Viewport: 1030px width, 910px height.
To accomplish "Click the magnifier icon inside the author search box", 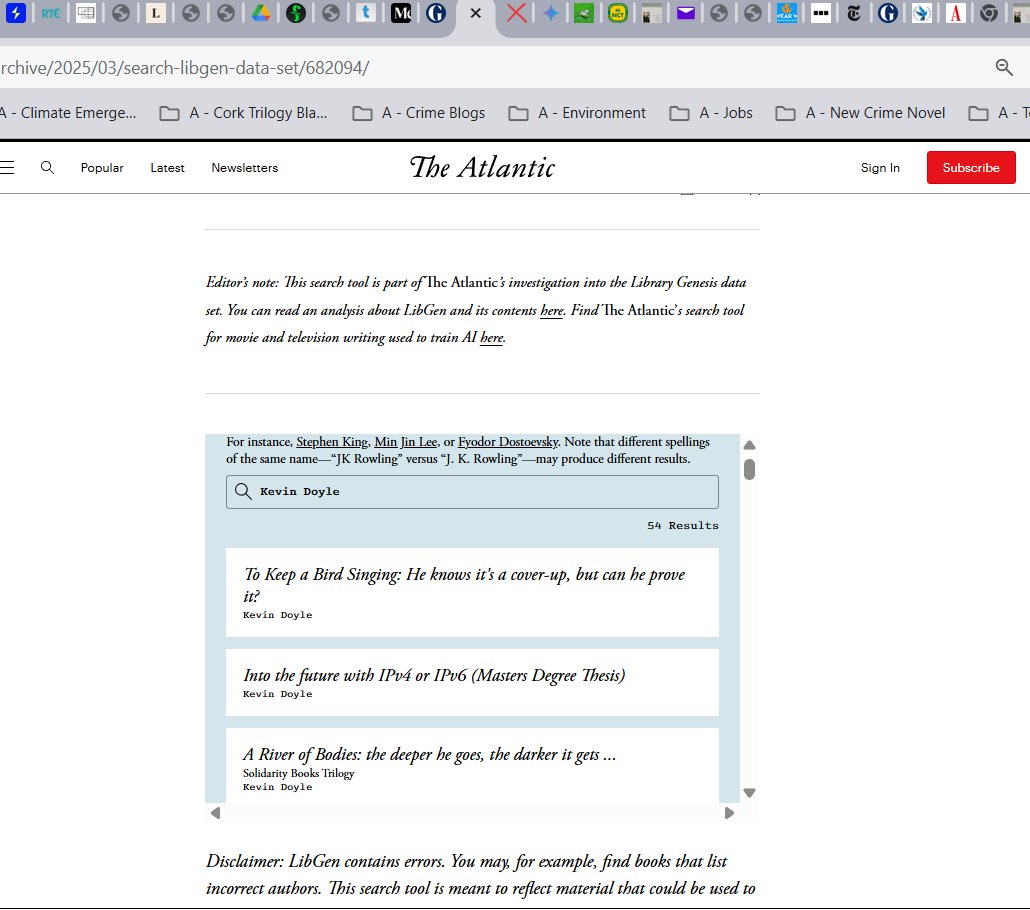I will click(243, 491).
